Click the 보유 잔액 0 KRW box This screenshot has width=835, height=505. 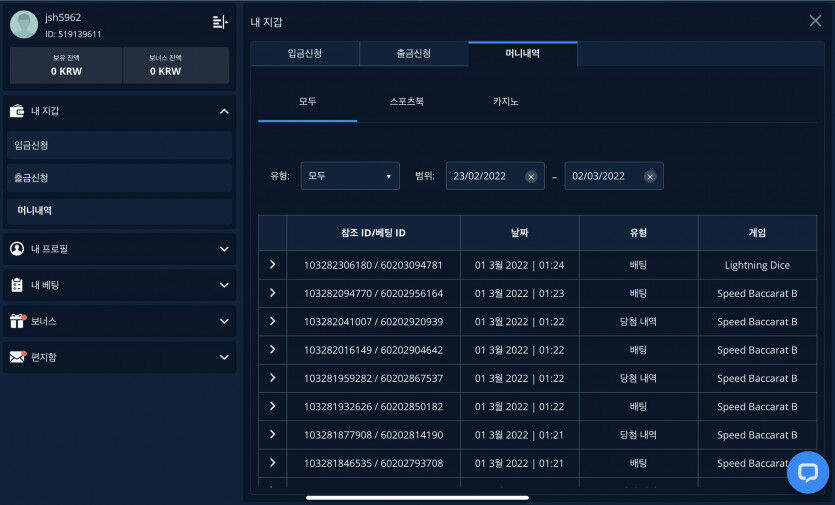tap(66, 66)
